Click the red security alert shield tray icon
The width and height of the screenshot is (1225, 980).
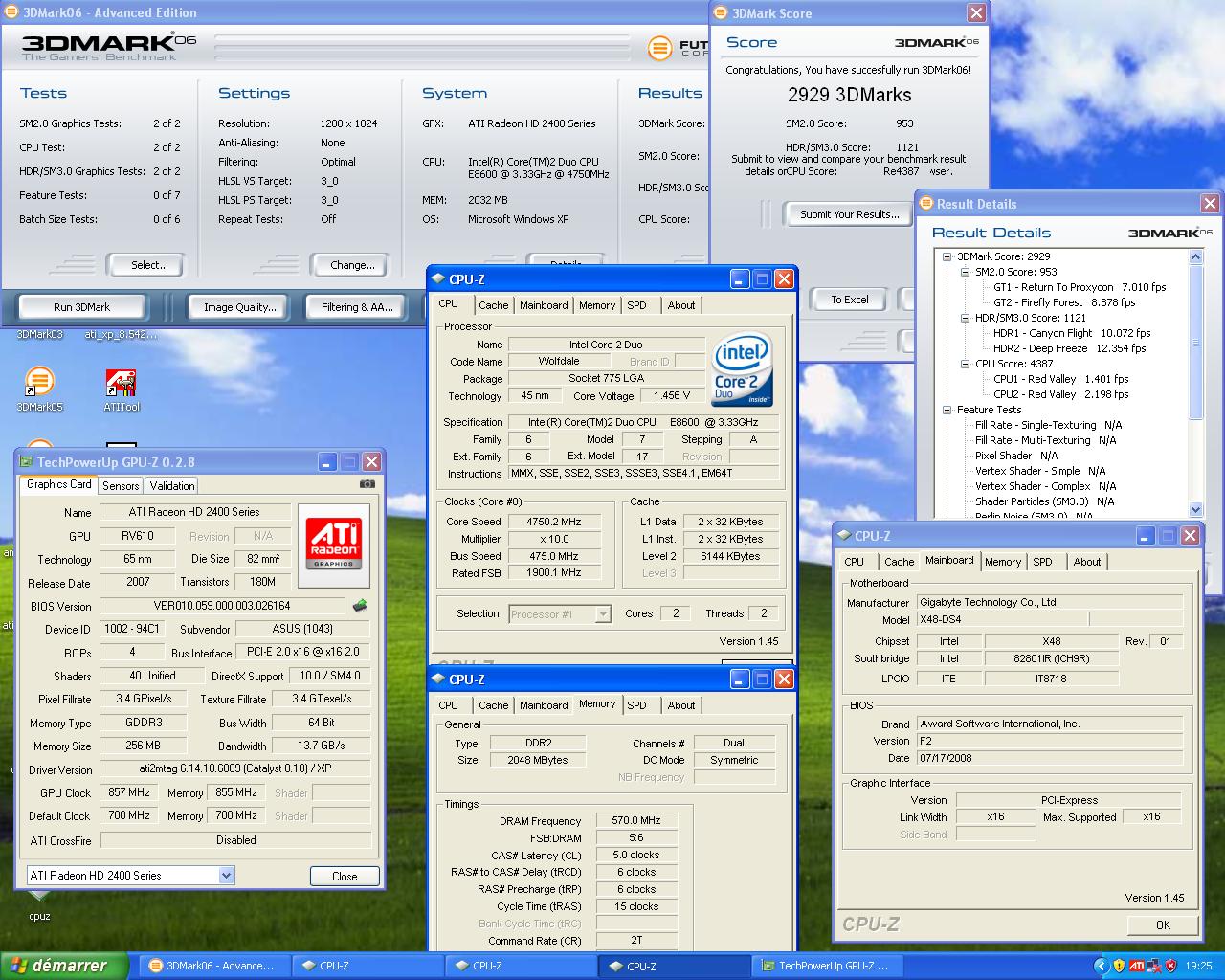tap(1169, 966)
